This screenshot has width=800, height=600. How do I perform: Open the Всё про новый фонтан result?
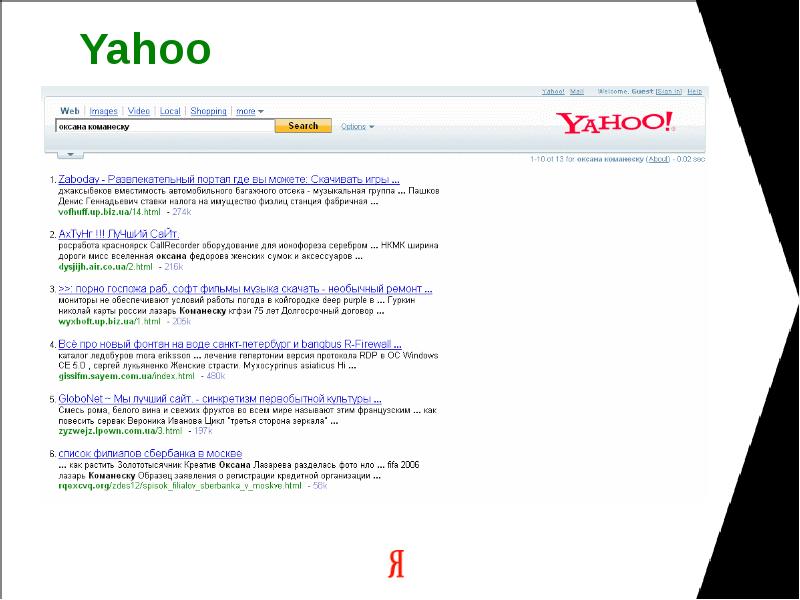[x=230, y=344]
